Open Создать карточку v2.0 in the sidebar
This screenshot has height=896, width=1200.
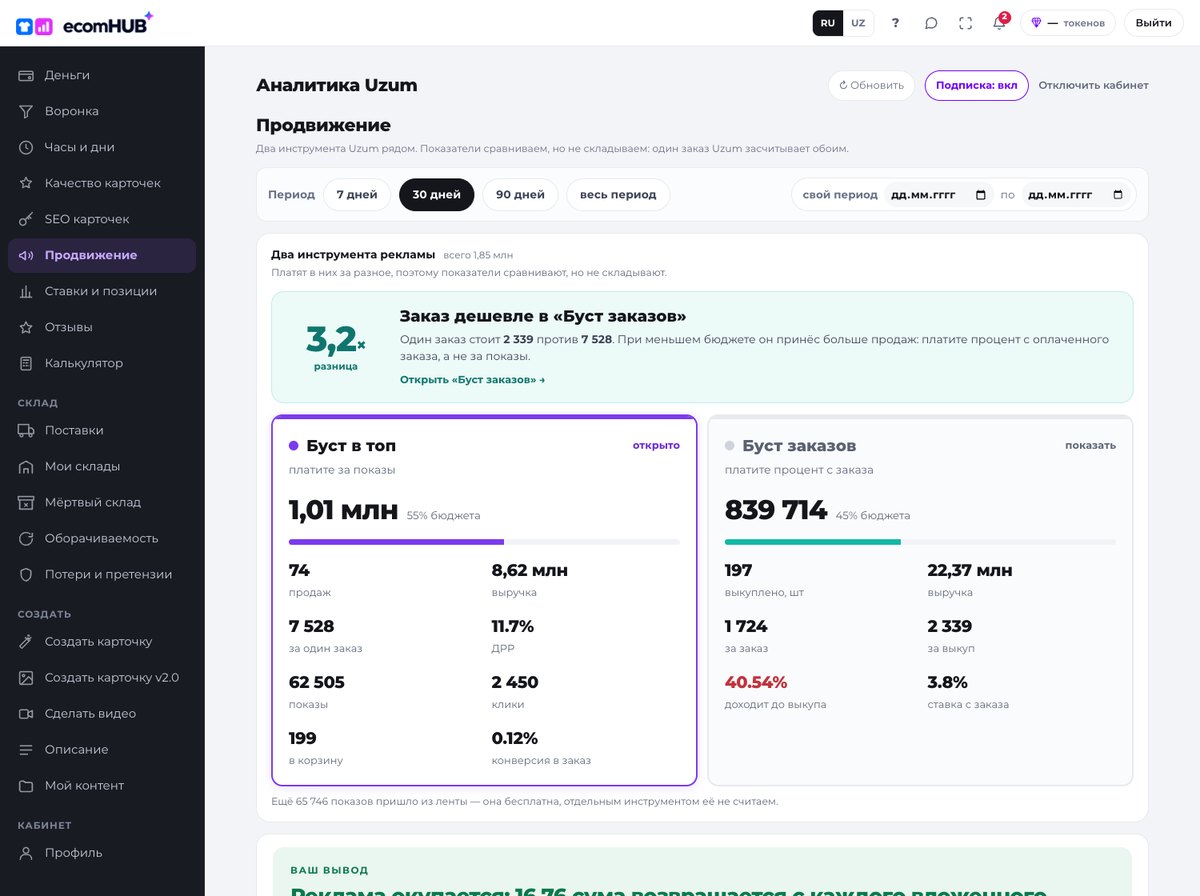[102, 677]
